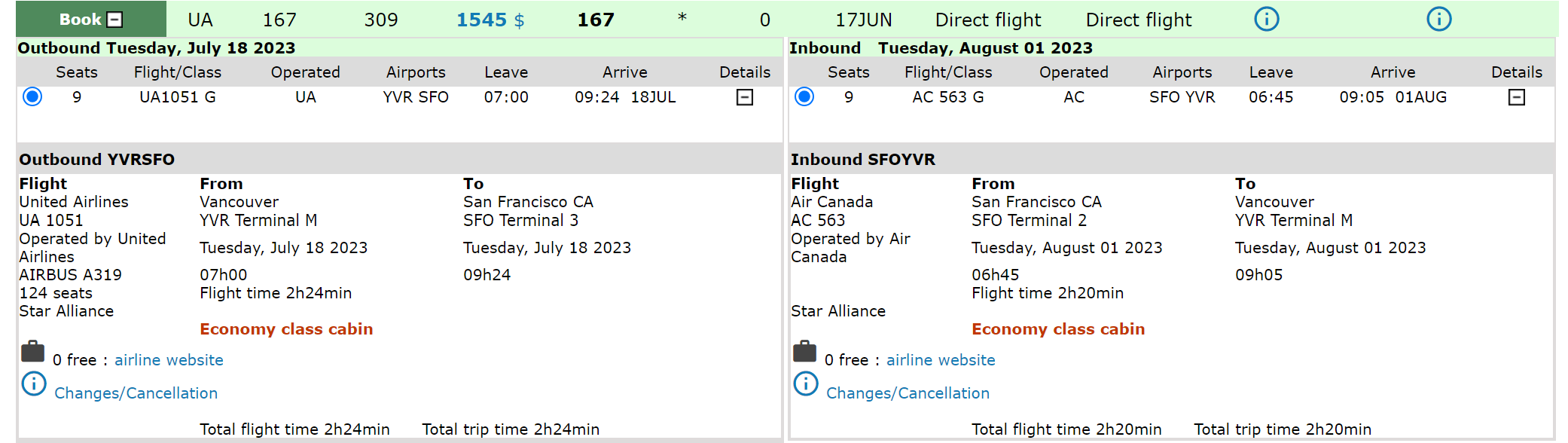Select the AC 563 inbound flight radio button

(x=804, y=96)
